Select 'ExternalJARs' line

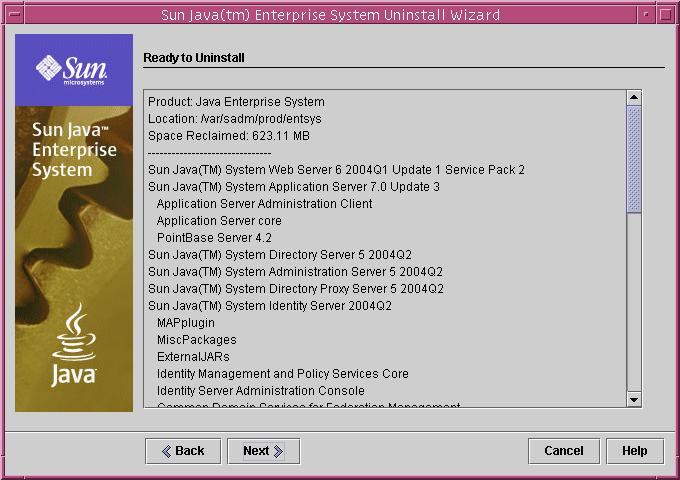click(193, 357)
